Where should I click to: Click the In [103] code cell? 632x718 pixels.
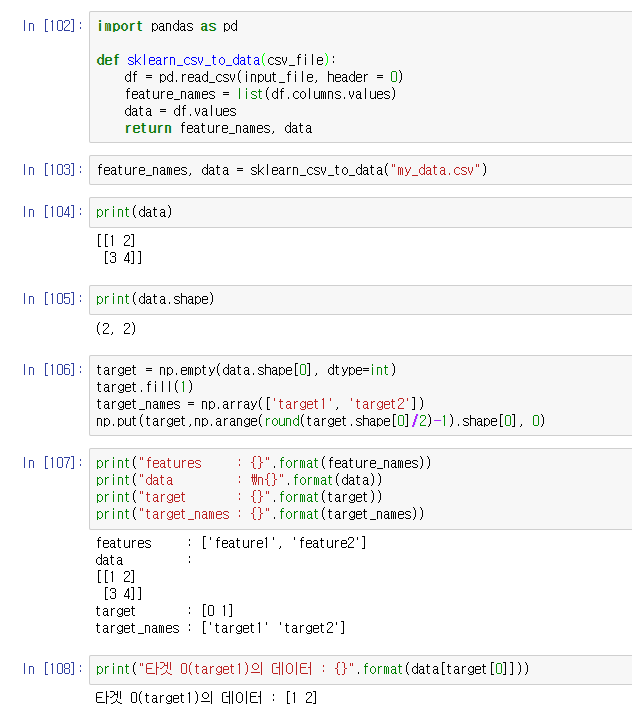[x=361, y=170]
